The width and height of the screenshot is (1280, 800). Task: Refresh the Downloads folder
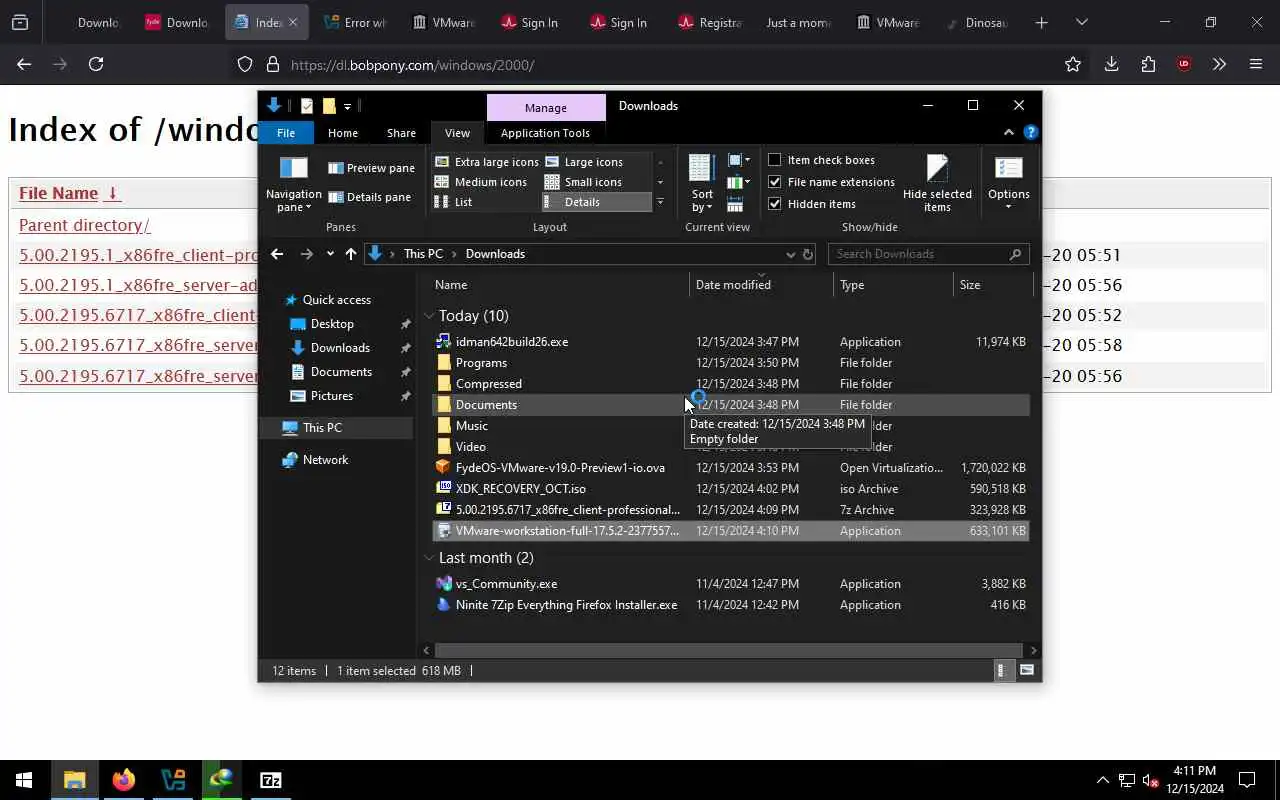coord(808,254)
